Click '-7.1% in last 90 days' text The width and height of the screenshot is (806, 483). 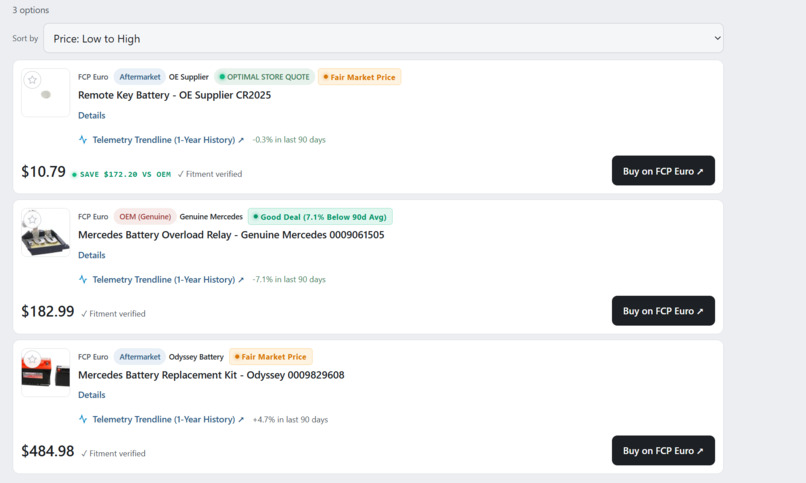coord(289,280)
